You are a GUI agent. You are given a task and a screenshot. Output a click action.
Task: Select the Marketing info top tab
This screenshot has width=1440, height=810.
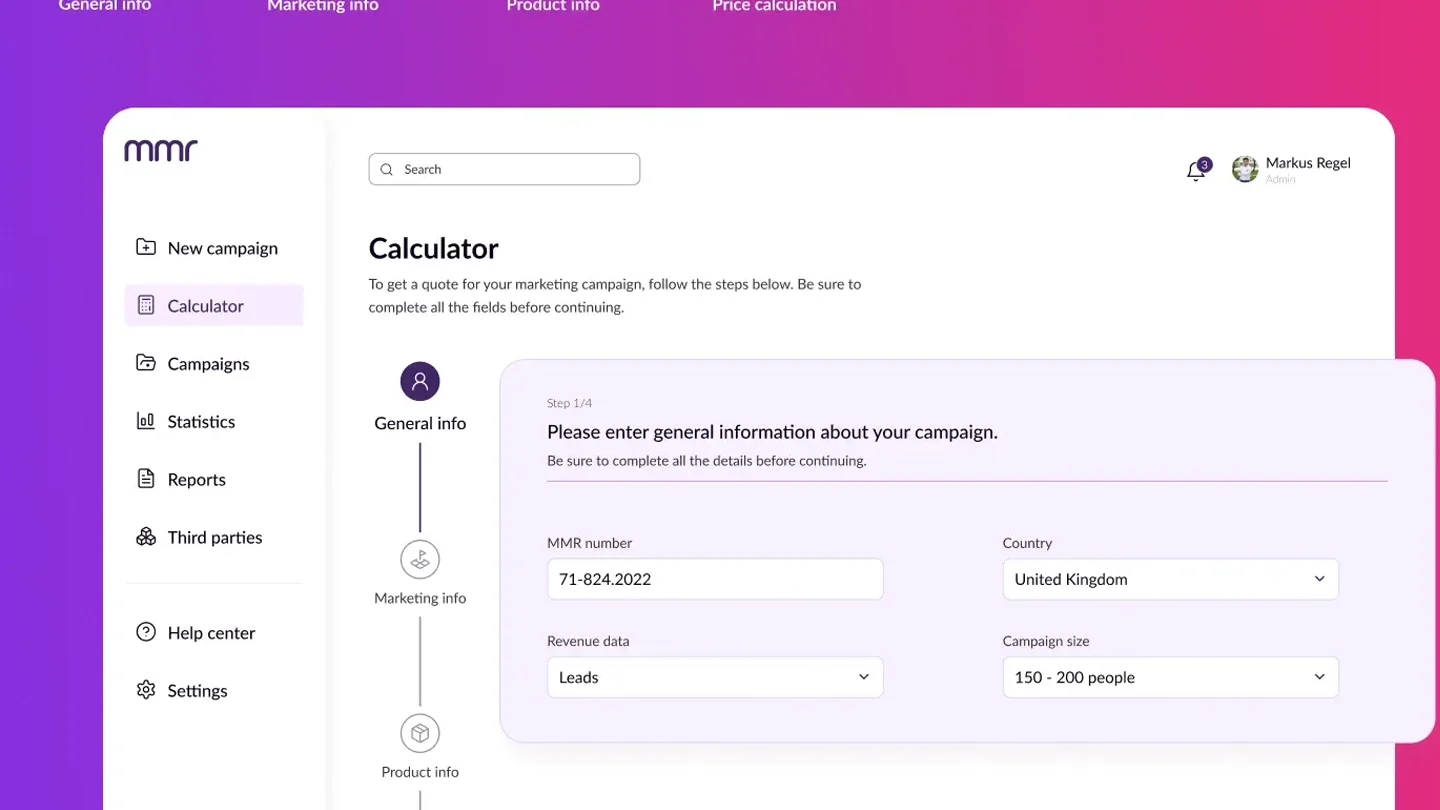pyautogui.click(x=323, y=6)
